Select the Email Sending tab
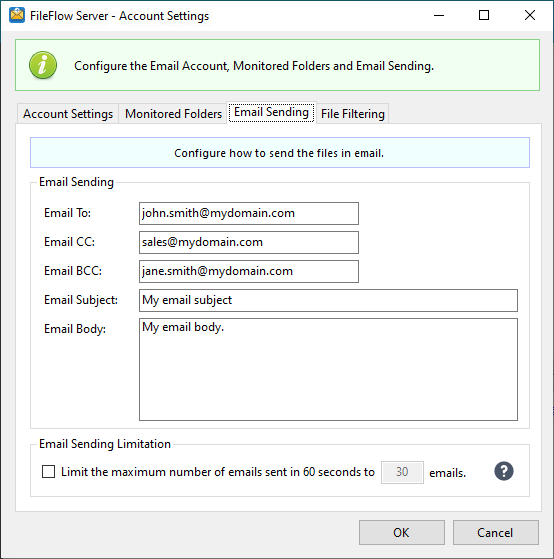This screenshot has width=554, height=559. pos(271,112)
